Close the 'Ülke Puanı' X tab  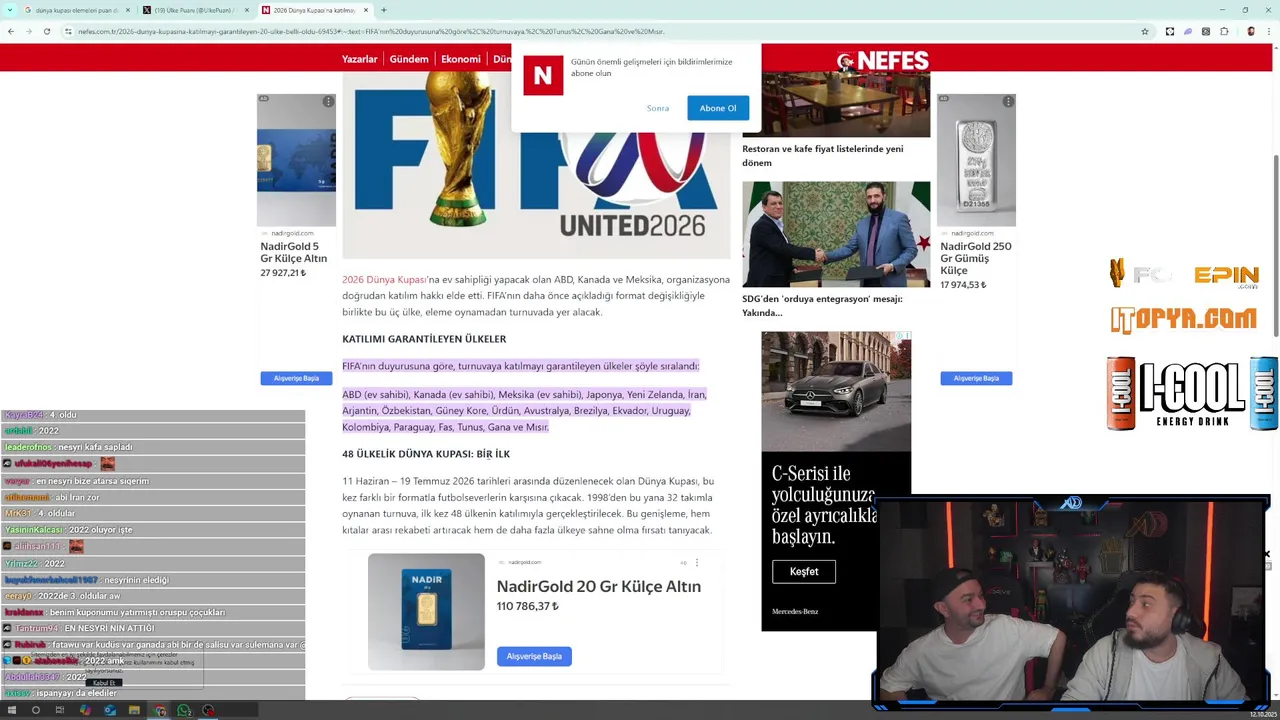click(246, 10)
